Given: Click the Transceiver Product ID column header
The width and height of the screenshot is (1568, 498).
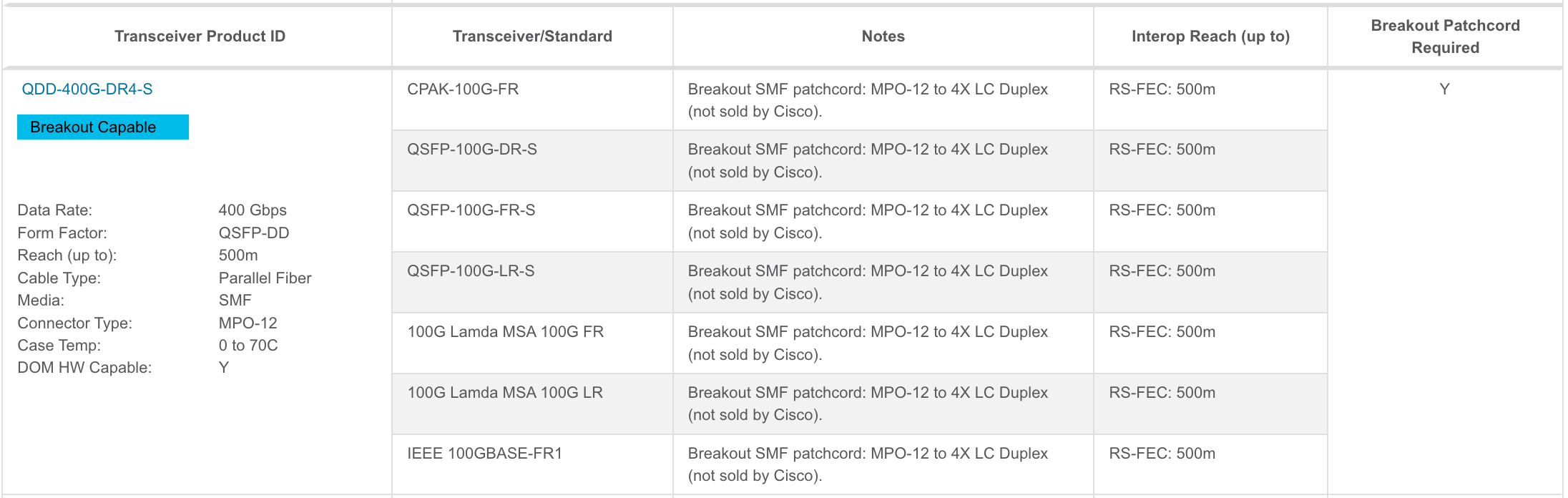Looking at the screenshot, I should point(200,36).
